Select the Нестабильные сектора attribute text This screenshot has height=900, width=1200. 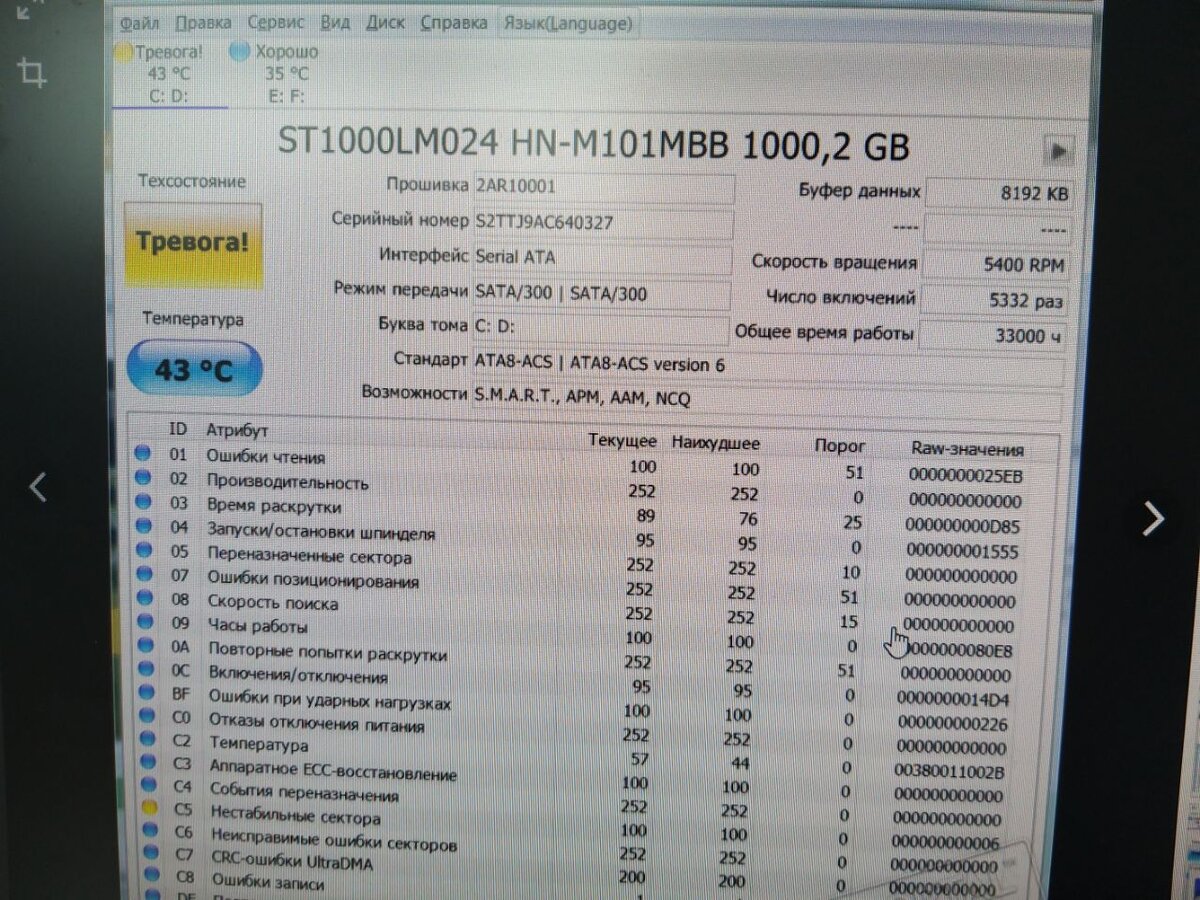(295, 817)
